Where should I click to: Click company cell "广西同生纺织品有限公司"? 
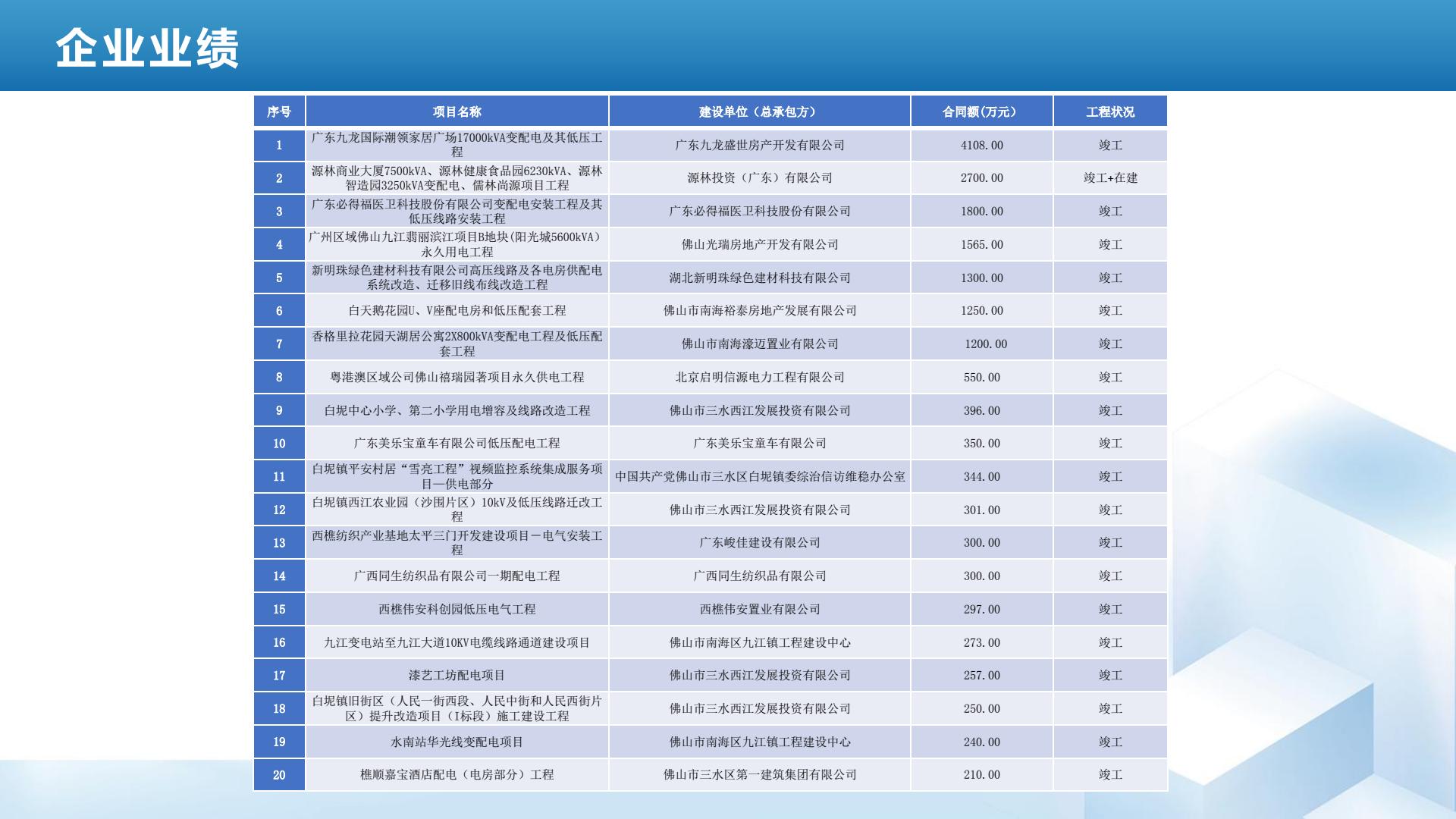click(x=760, y=576)
